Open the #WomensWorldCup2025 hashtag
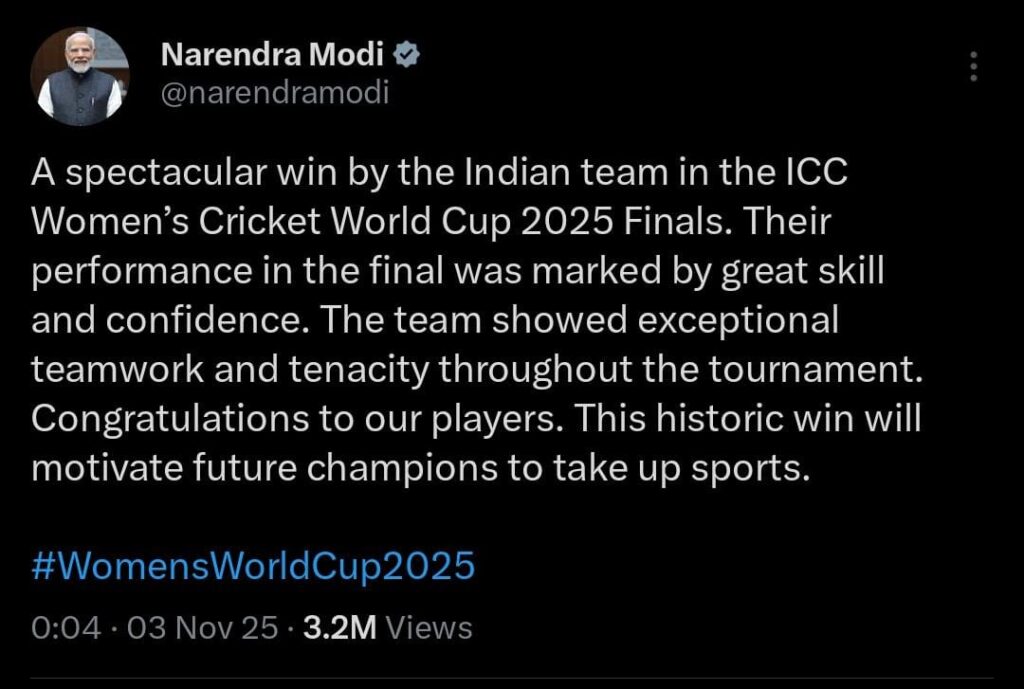This screenshot has width=1024, height=689. 253,567
